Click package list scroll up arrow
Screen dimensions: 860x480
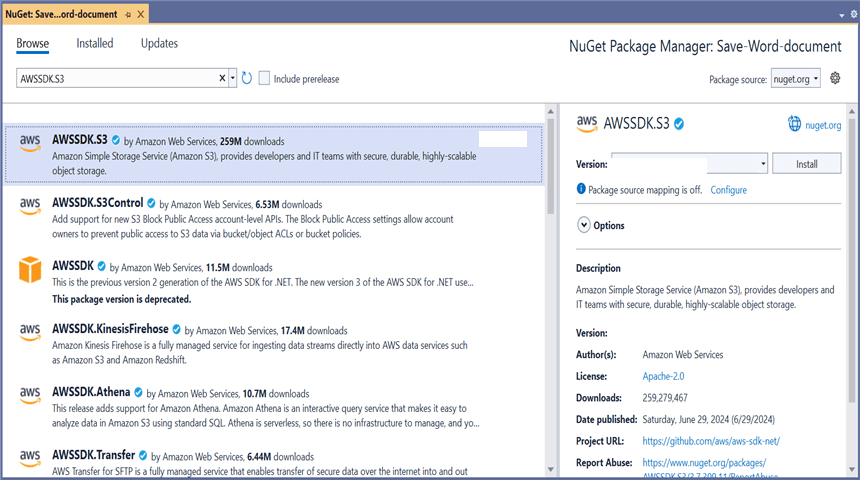coord(551,111)
